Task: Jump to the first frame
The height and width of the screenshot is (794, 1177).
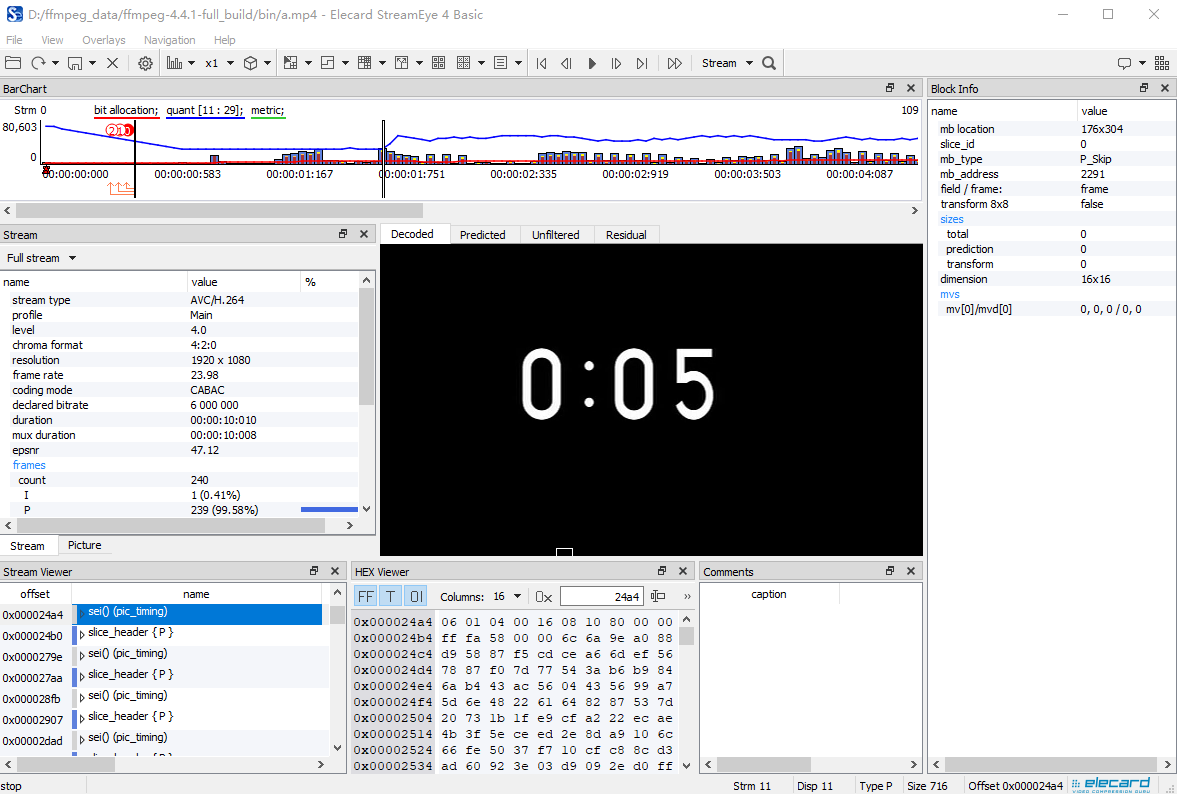Action: point(542,63)
